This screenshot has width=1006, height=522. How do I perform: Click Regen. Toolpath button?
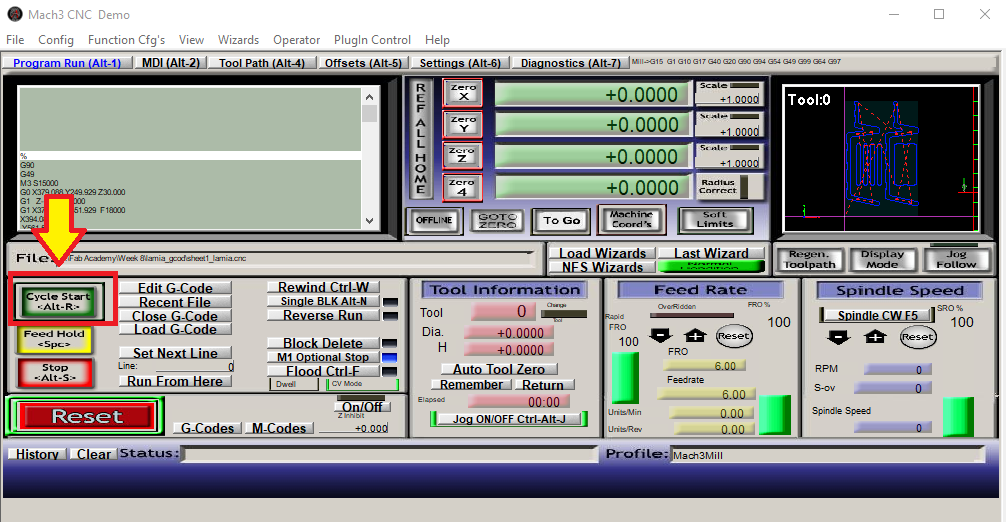click(x=810, y=259)
